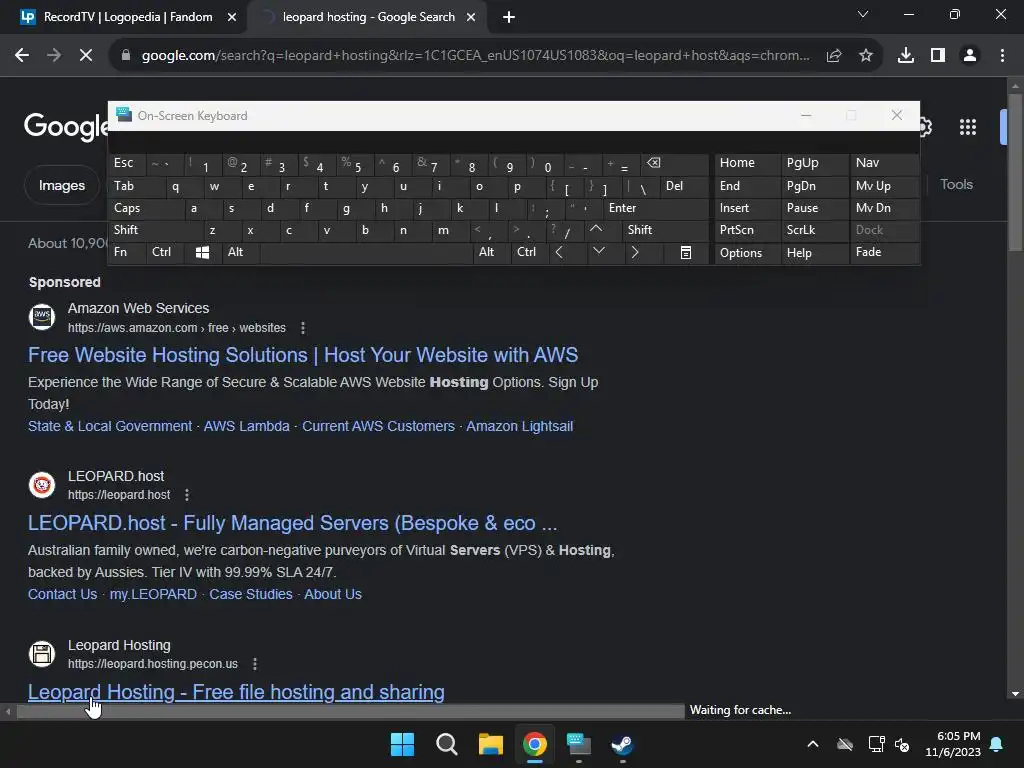
Task: Toggle the left Ctrl key
Action: pyautogui.click(x=165, y=253)
